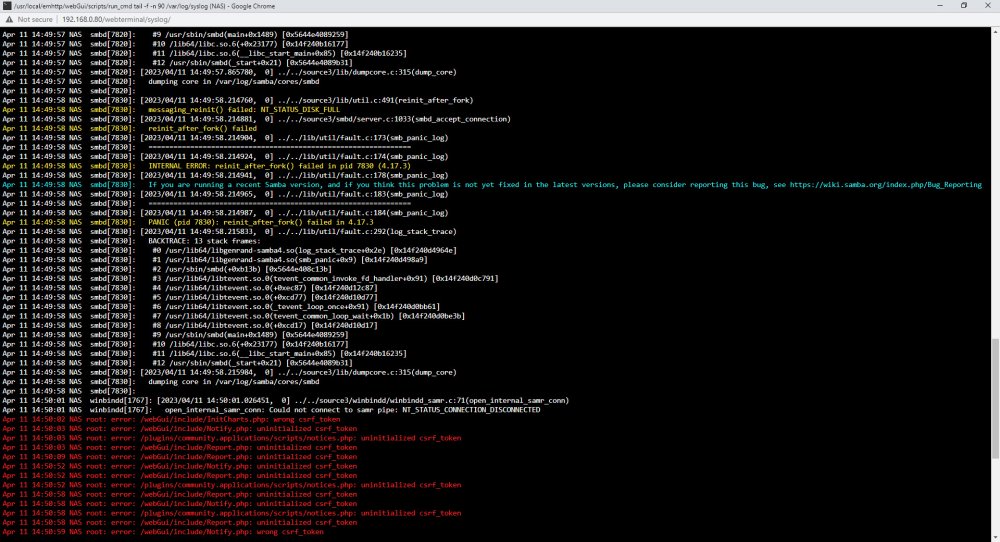Viewport: 1000px width, 542px height.
Task: Click the scrollbar up arrow
Action: (x=995, y=31)
